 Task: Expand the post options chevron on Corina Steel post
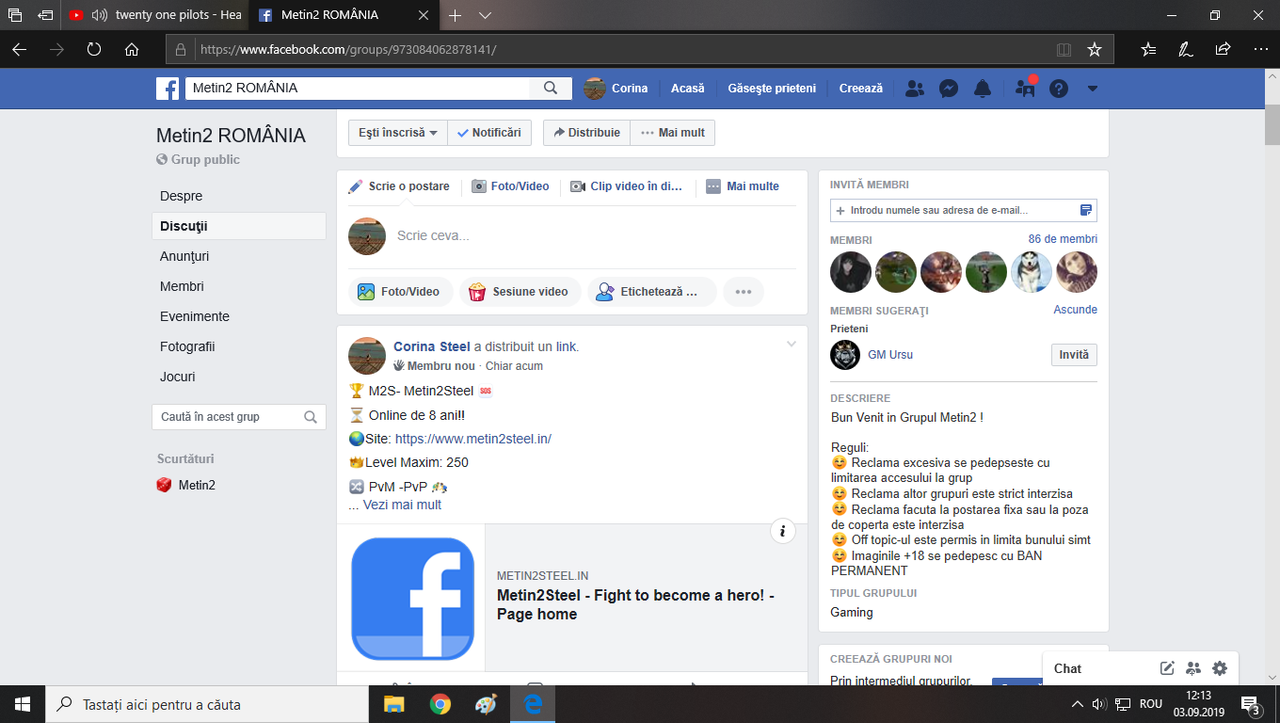pos(791,344)
